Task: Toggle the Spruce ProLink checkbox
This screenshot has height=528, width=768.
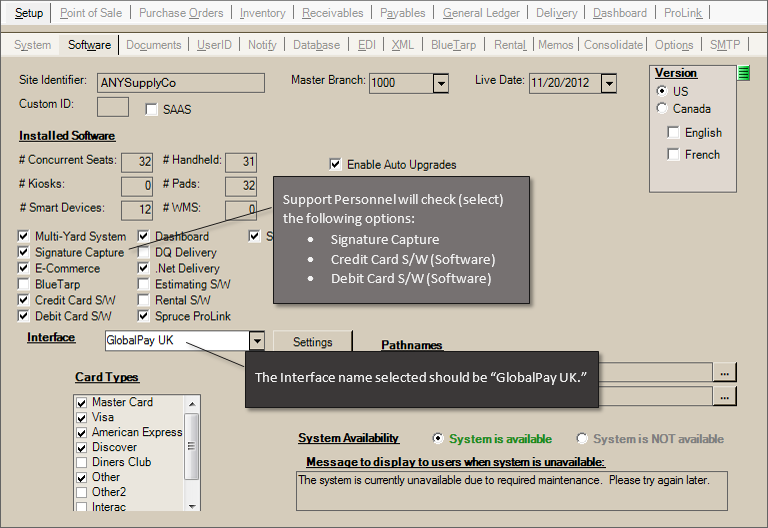Action: [x=143, y=316]
